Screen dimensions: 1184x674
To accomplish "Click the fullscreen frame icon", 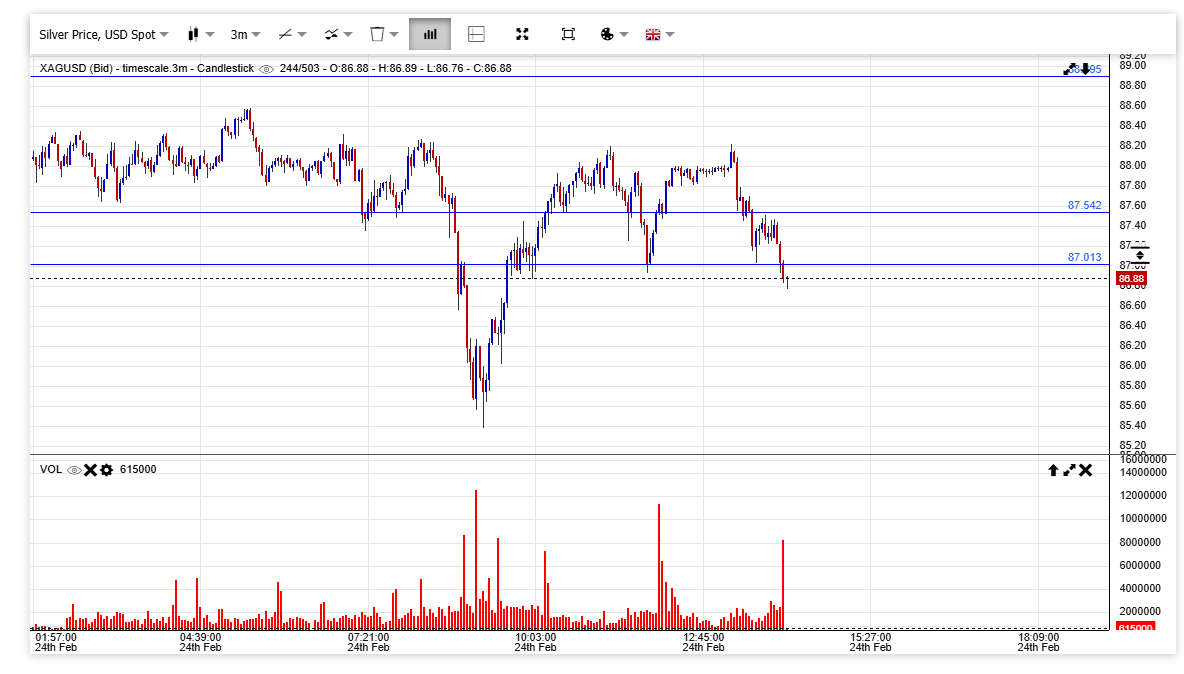I will pyautogui.click(x=568, y=34).
